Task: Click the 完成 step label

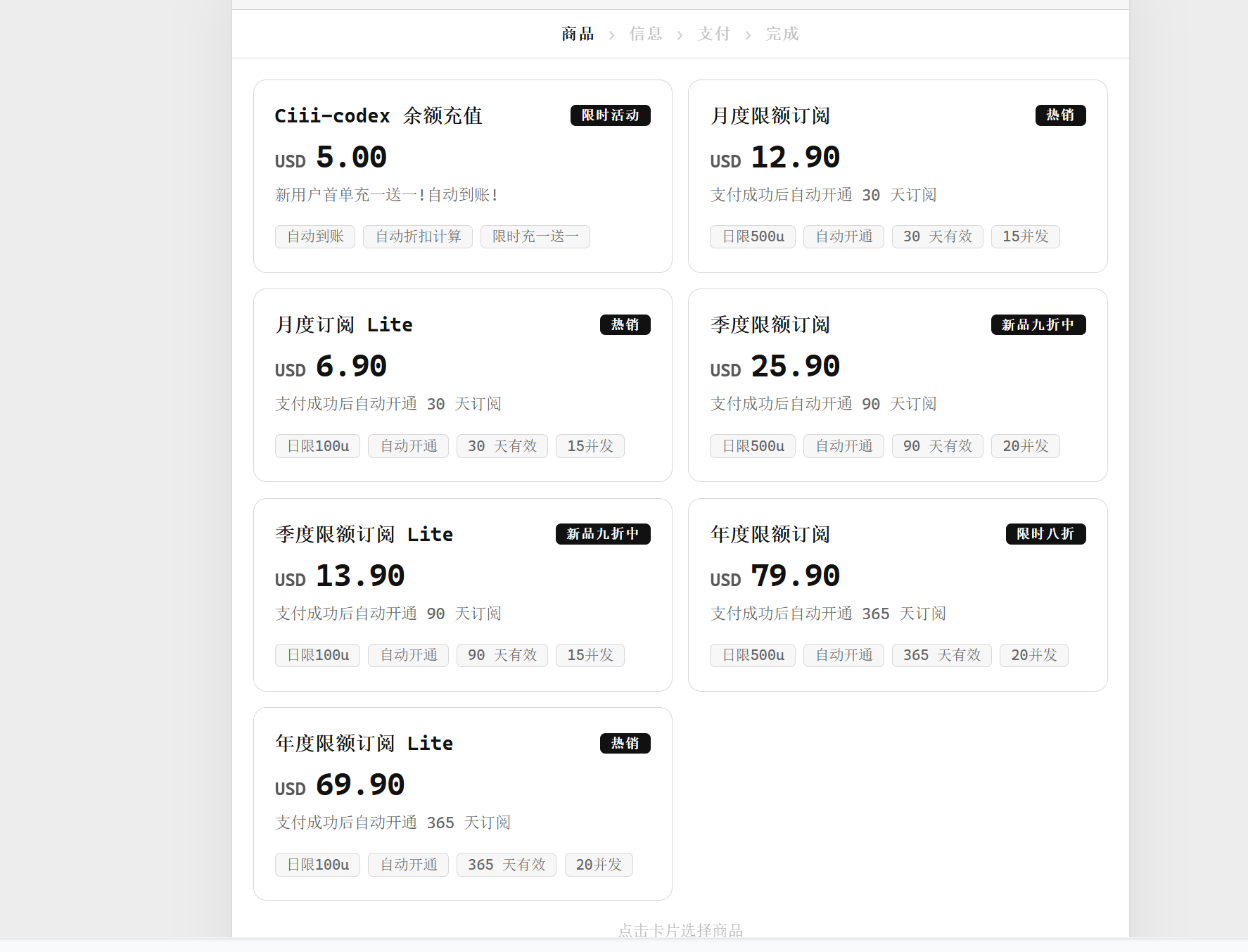Action: [x=782, y=34]
